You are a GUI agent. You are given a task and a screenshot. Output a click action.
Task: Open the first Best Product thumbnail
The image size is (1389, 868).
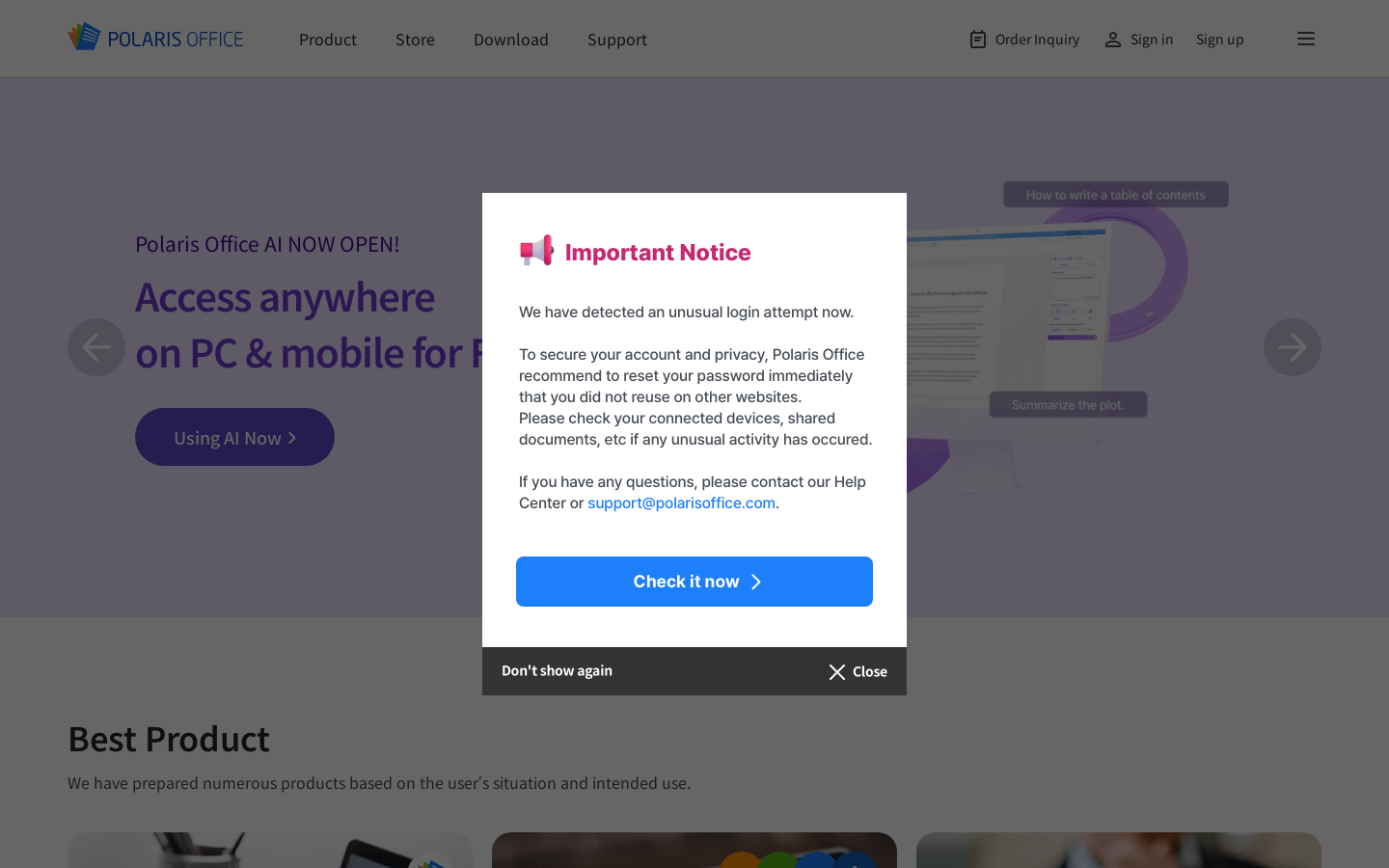pyautogui.click(x=270, y=850)
